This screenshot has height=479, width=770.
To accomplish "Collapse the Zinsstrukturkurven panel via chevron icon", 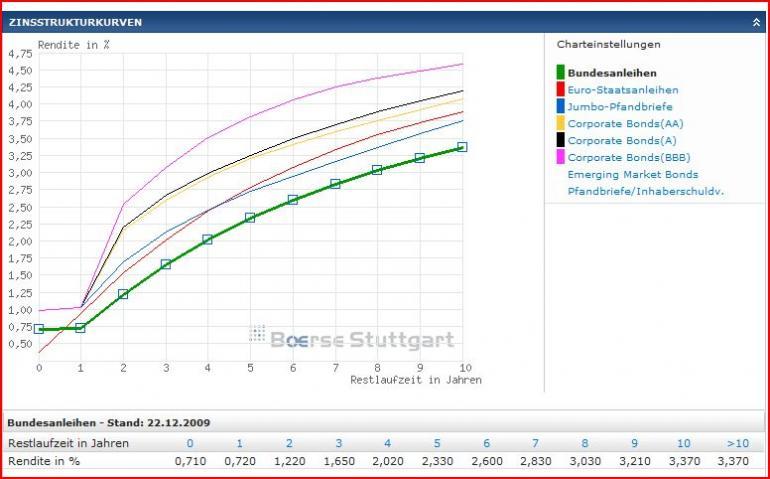I will tap(756, 22).
